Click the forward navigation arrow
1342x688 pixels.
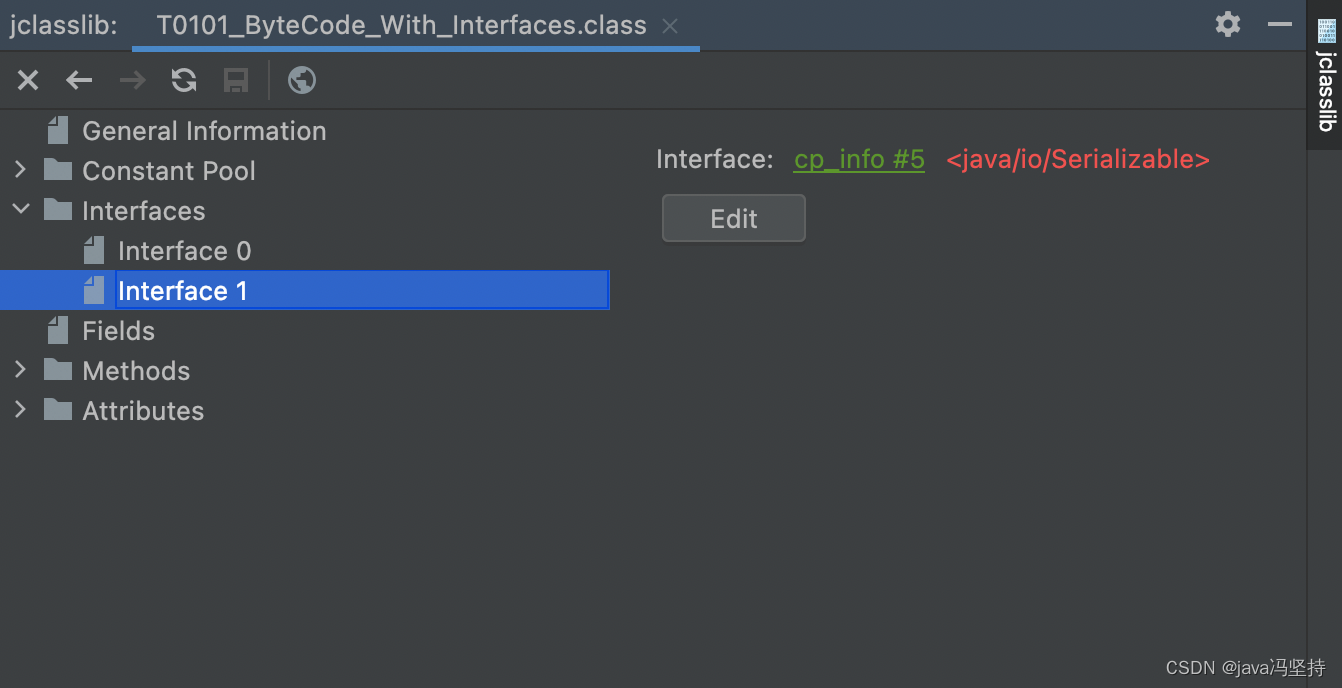click(132, 80)
